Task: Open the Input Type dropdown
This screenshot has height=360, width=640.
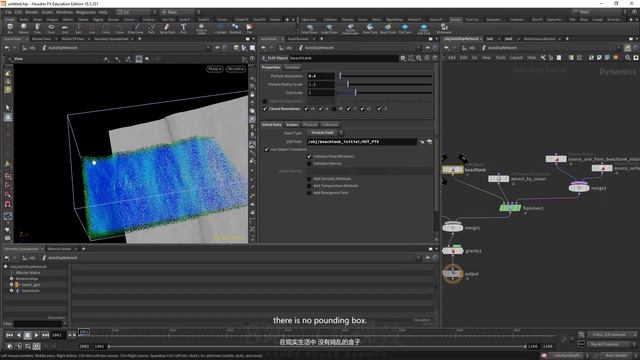Action: click(x=325, y=133)
